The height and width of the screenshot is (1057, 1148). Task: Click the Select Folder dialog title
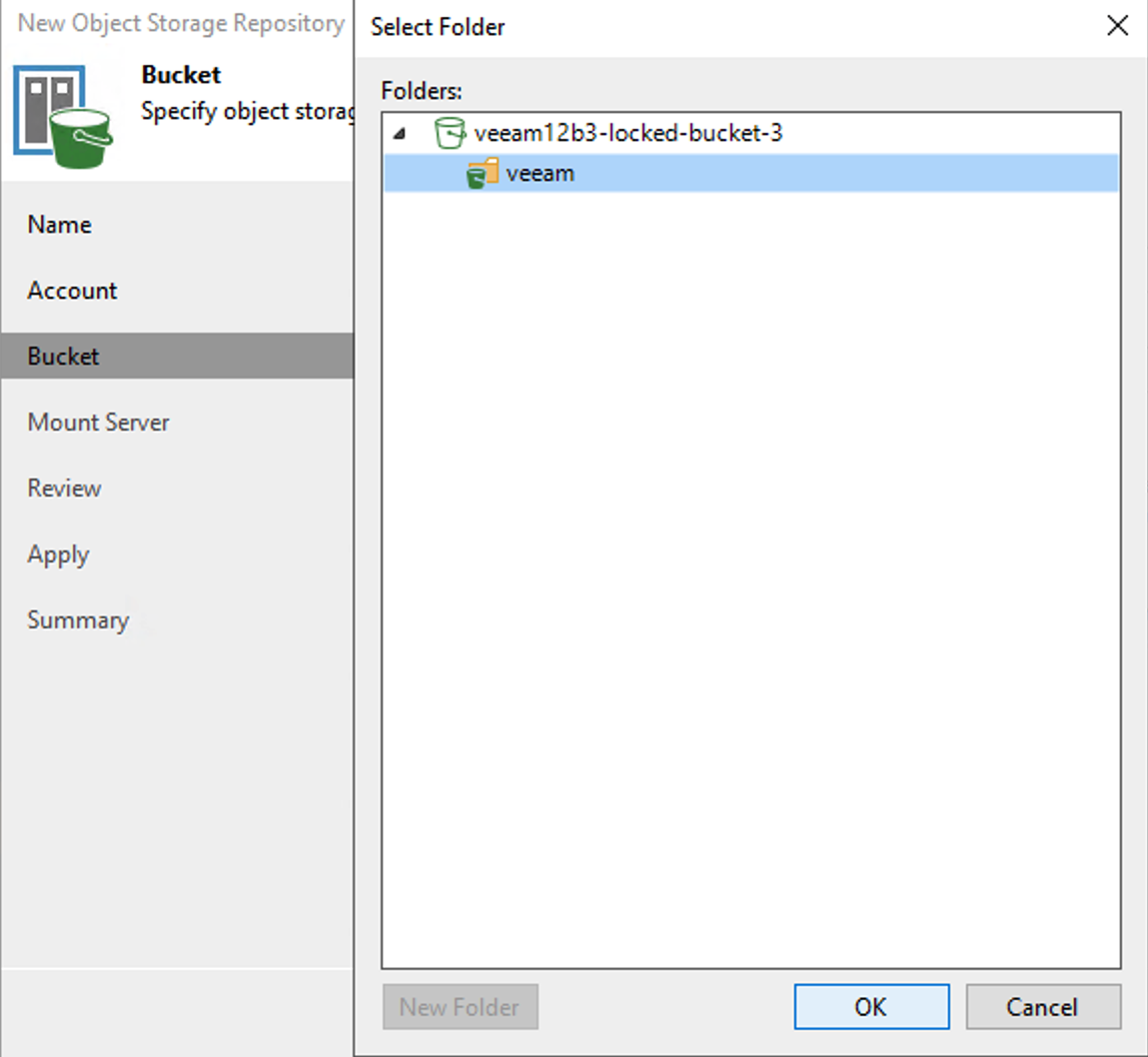coord(438,27)
